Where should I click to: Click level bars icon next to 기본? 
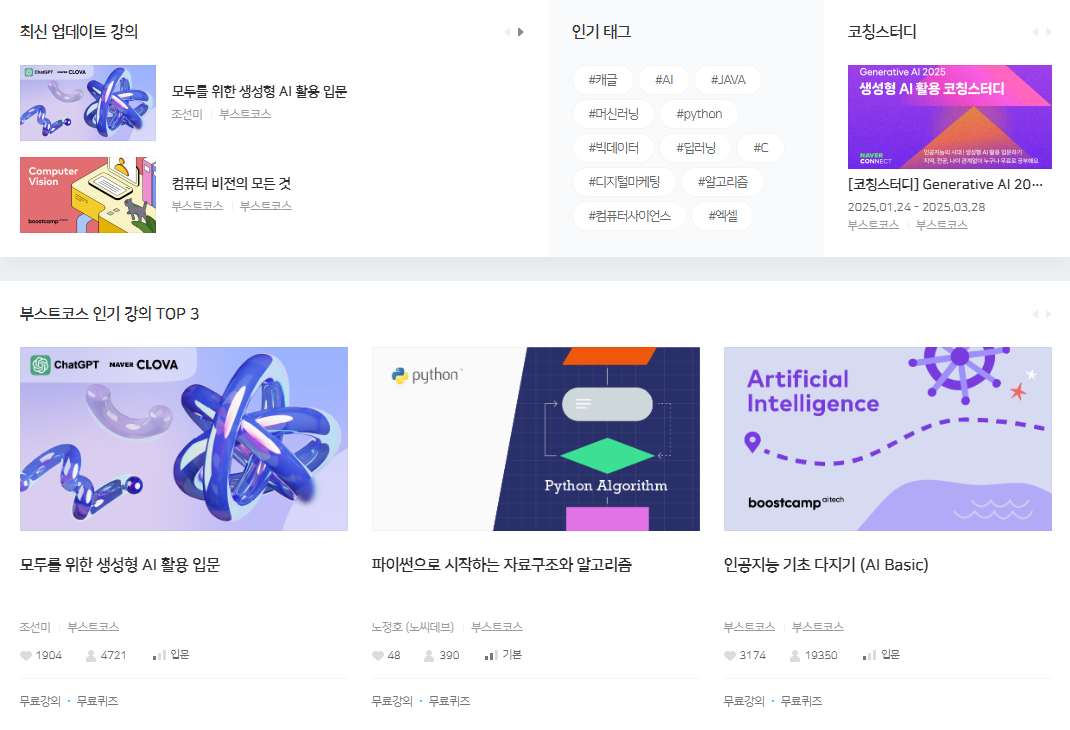pos(491,656)
